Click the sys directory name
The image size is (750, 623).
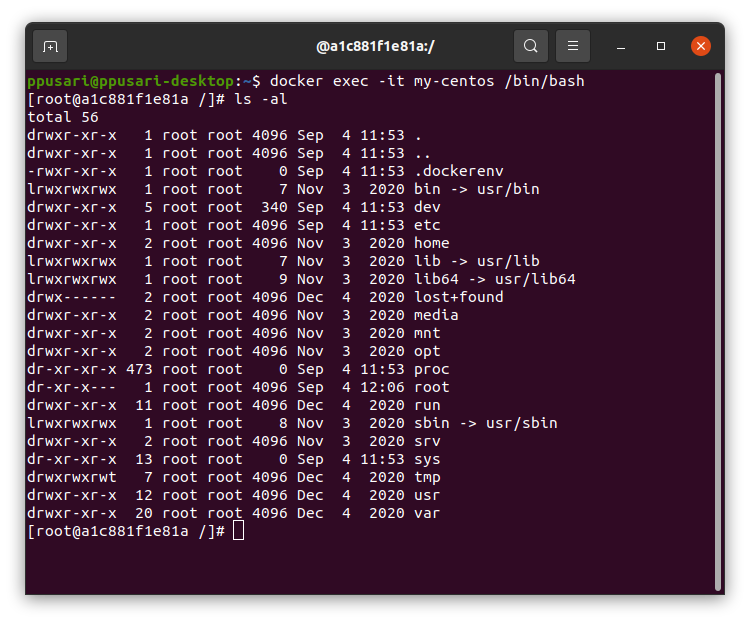(427, 460)
